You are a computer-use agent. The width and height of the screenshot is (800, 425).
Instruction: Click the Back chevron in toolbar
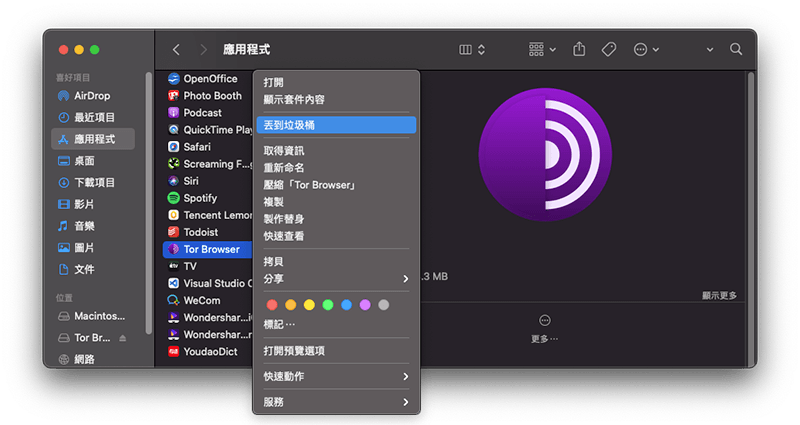tap(177, 49)
